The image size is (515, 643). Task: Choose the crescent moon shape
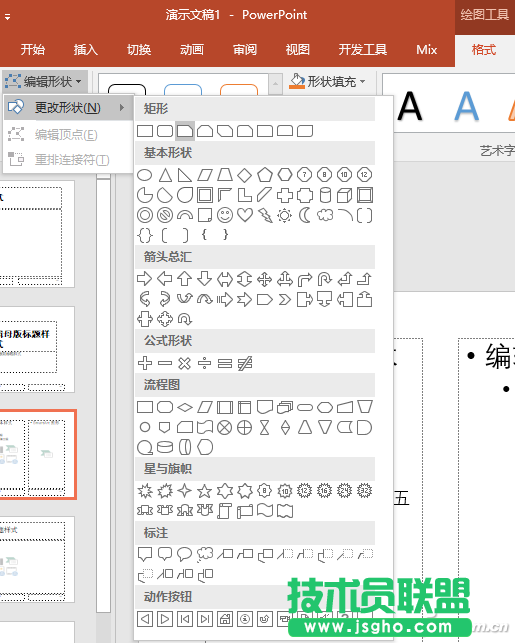coord(305,215)
